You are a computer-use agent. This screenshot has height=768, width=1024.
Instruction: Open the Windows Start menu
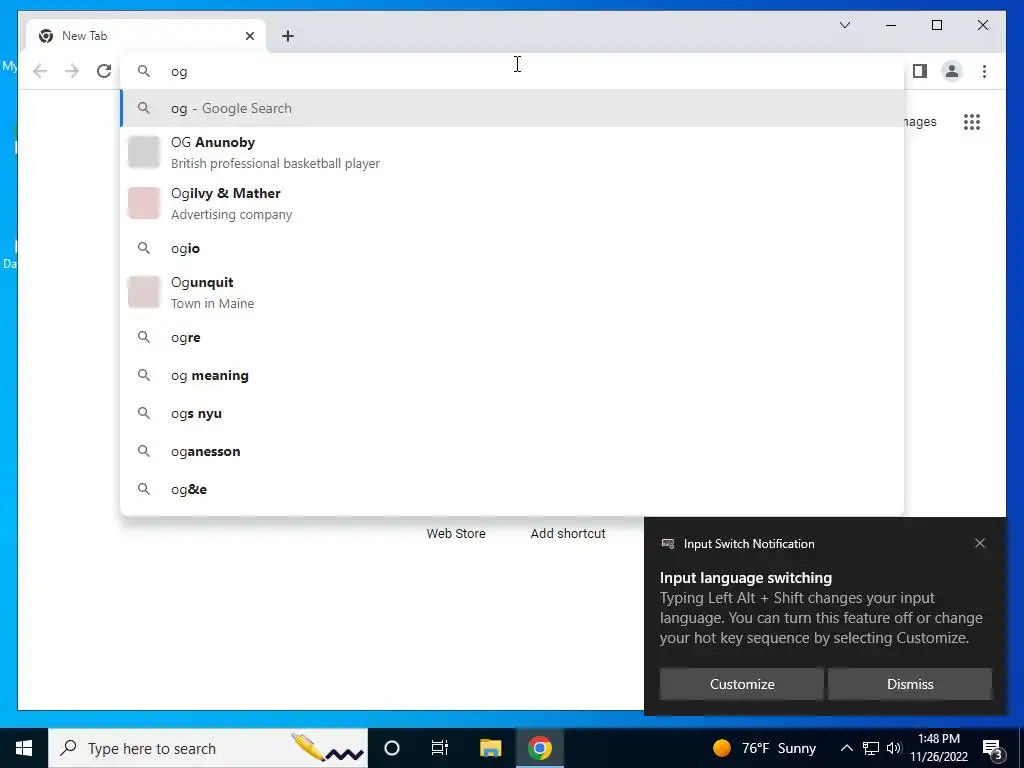(x=24, y=748)
